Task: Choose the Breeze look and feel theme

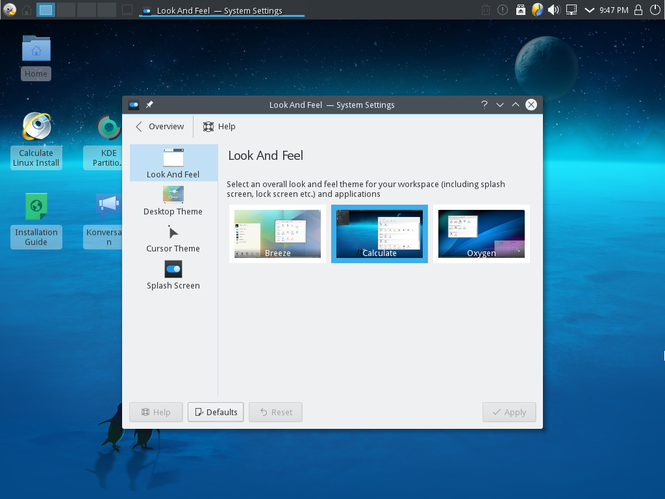Action: click(277, 234)
